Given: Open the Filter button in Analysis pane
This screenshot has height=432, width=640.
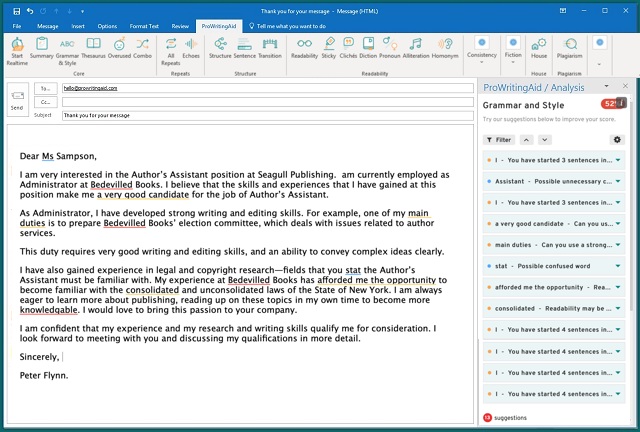Looking at the screenshot, I should click(499, 140).
